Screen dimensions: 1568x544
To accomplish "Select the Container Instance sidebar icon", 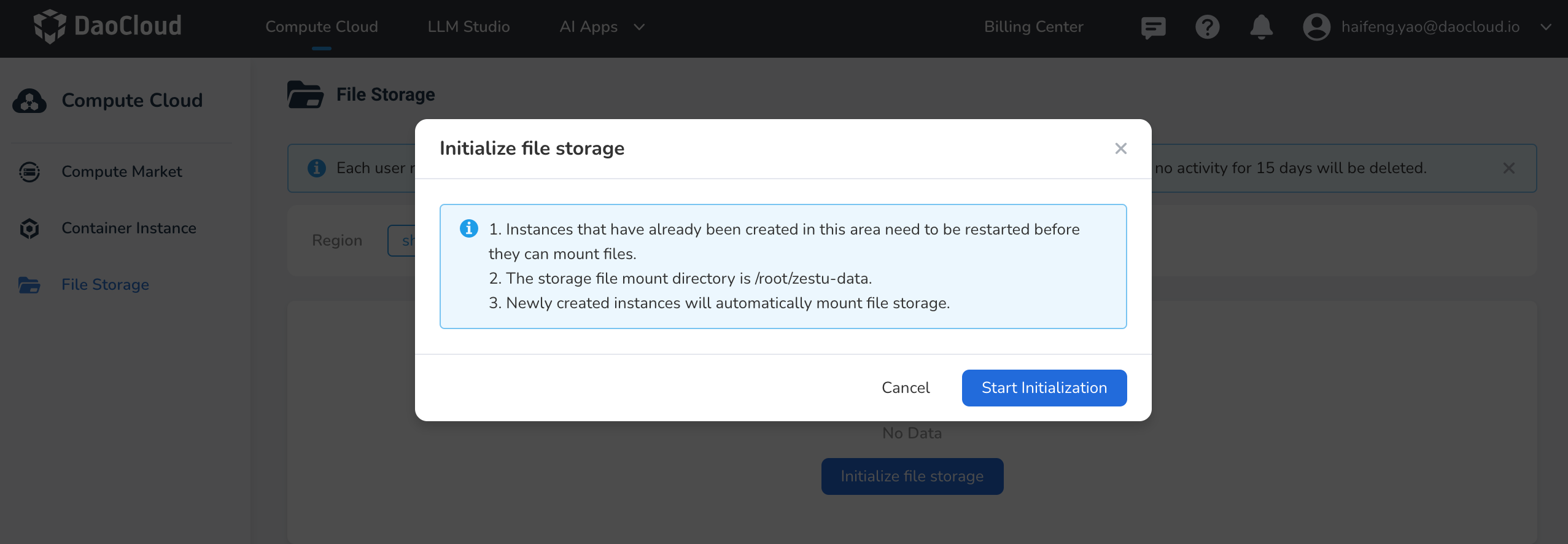I will 29,228.
